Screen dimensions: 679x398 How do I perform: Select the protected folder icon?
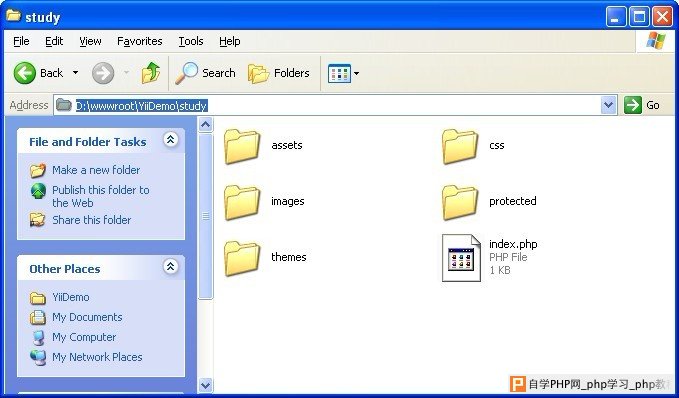[x=460, y=202]
